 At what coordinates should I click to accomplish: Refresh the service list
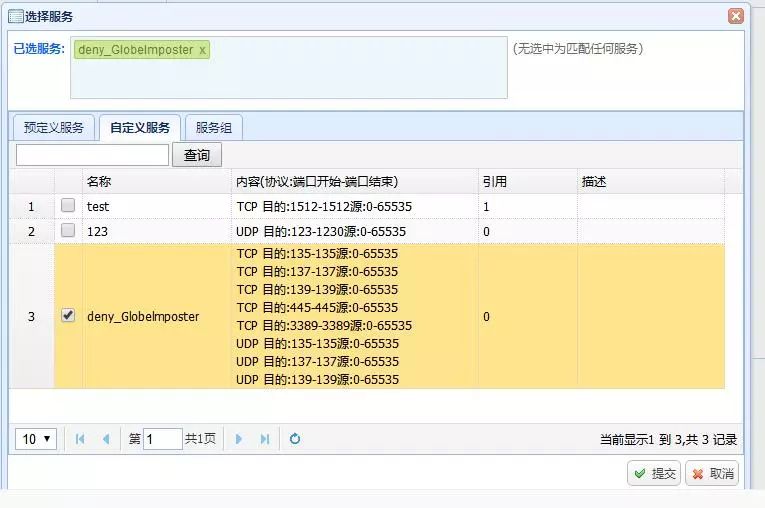(295, 439)
